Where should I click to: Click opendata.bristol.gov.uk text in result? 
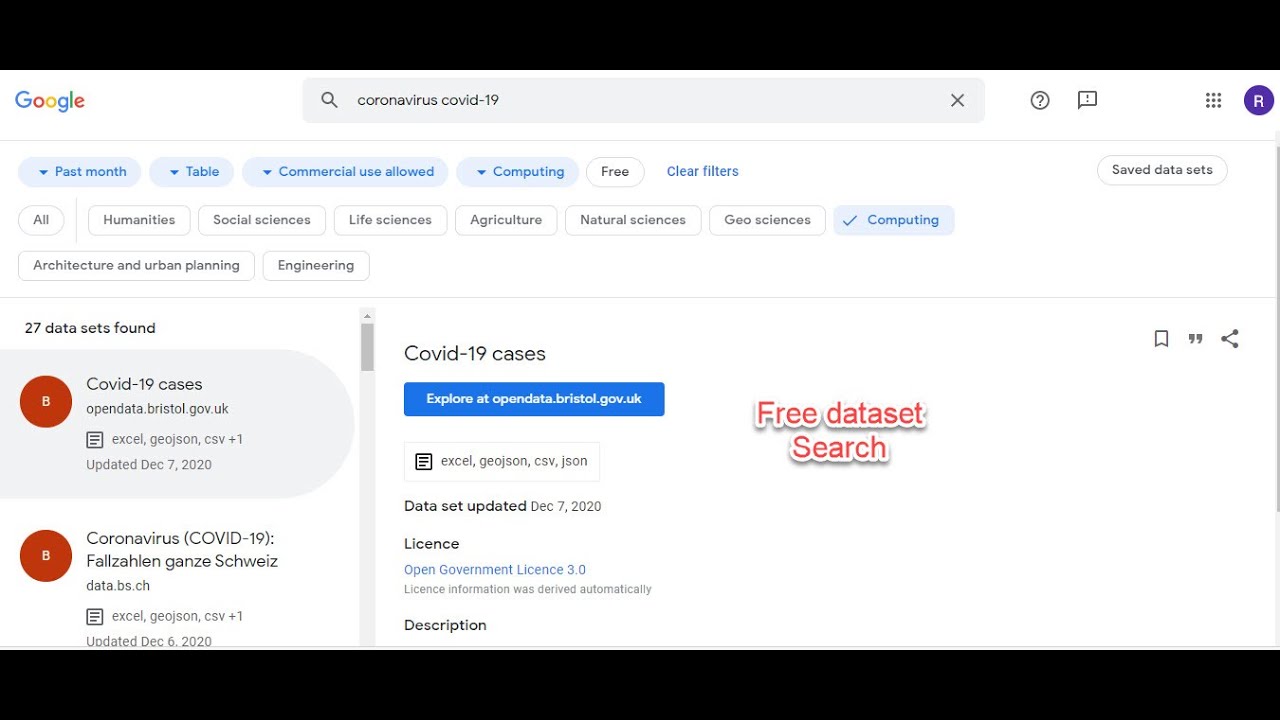158,409
